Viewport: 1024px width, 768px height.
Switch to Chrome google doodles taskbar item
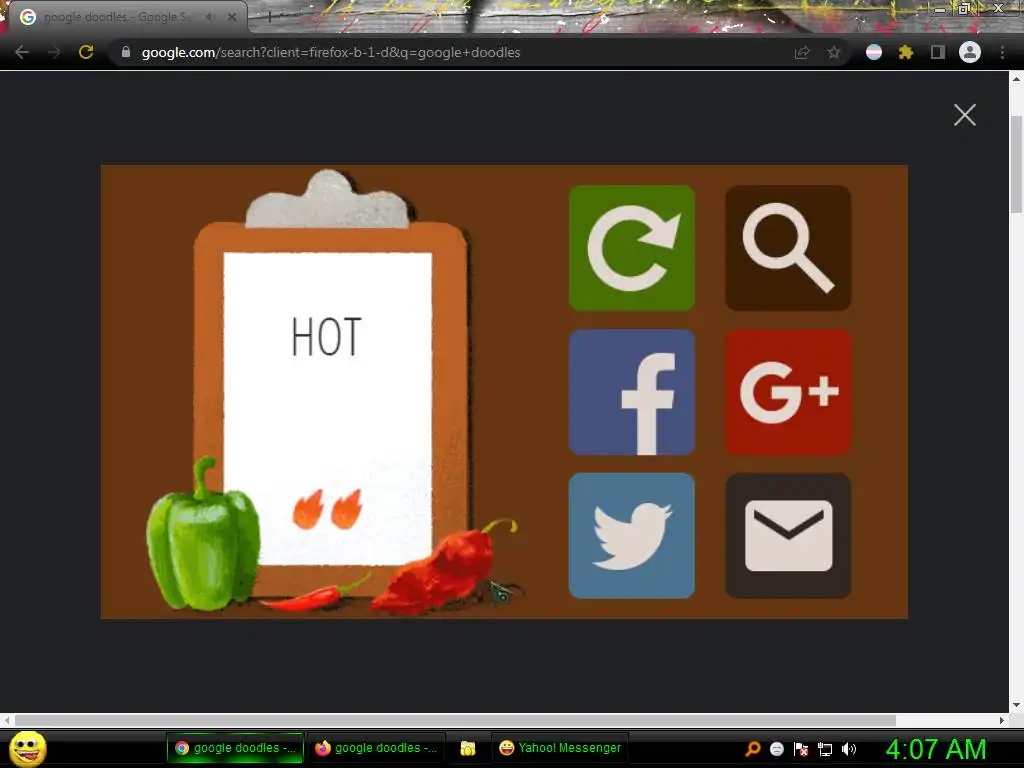[x=235, y=748]
